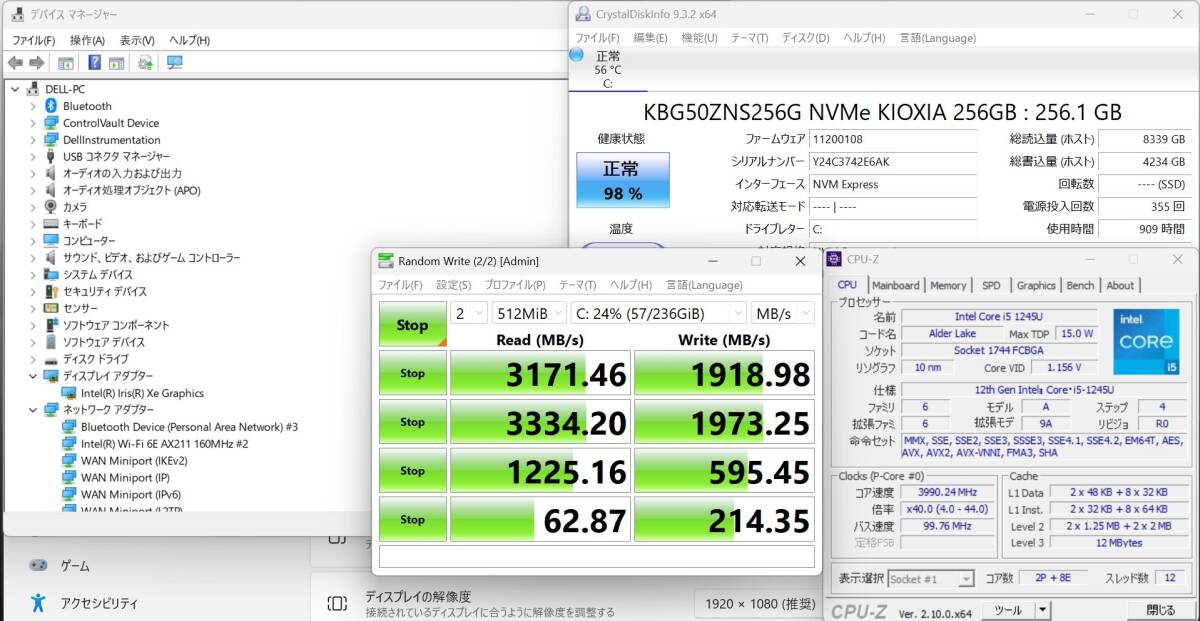The width and height of the screenshot is (1200, 621).
Task: Select the センサー icon in the device tree
Action: 51,309
